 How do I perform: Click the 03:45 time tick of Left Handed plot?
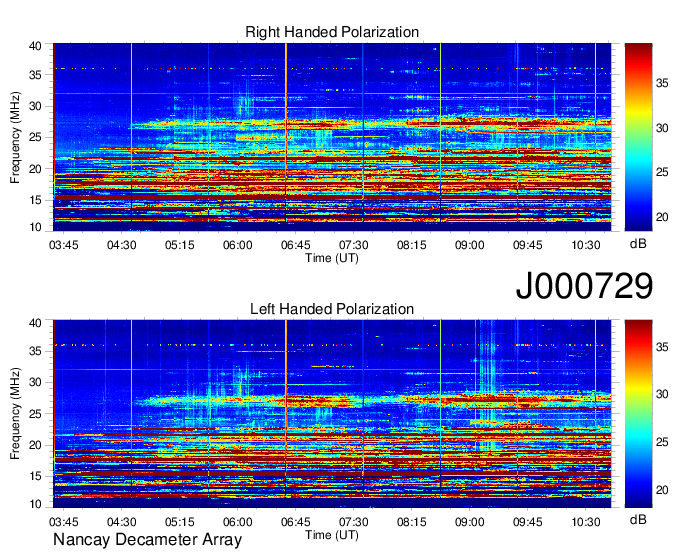tap(64, 522)
